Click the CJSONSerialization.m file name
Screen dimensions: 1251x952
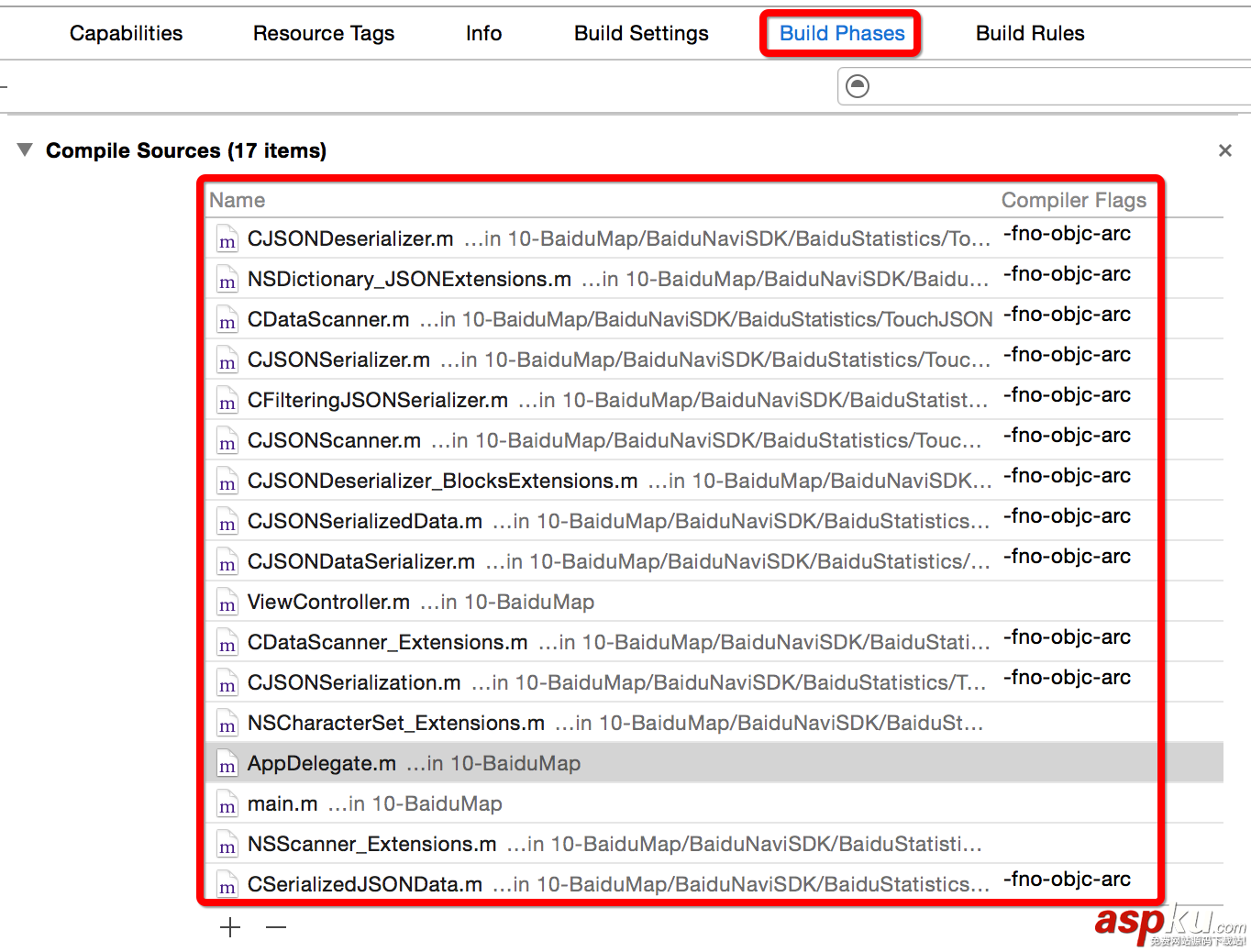(354, 682)
